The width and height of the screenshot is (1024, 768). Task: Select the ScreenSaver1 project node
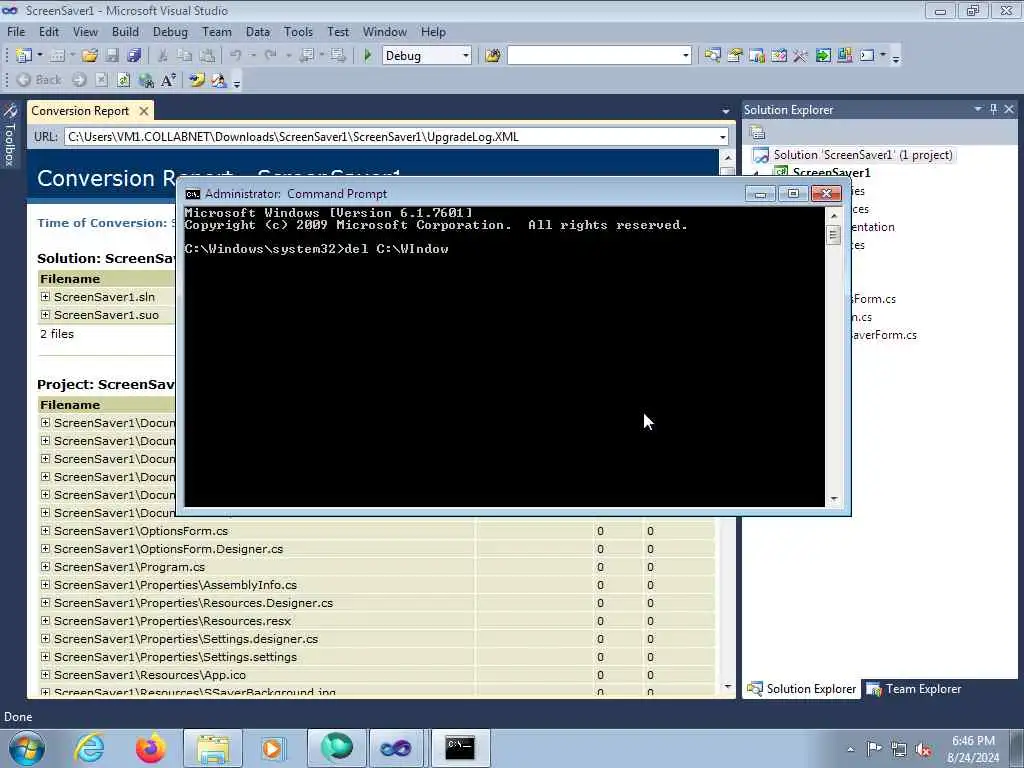pos(831,172)
